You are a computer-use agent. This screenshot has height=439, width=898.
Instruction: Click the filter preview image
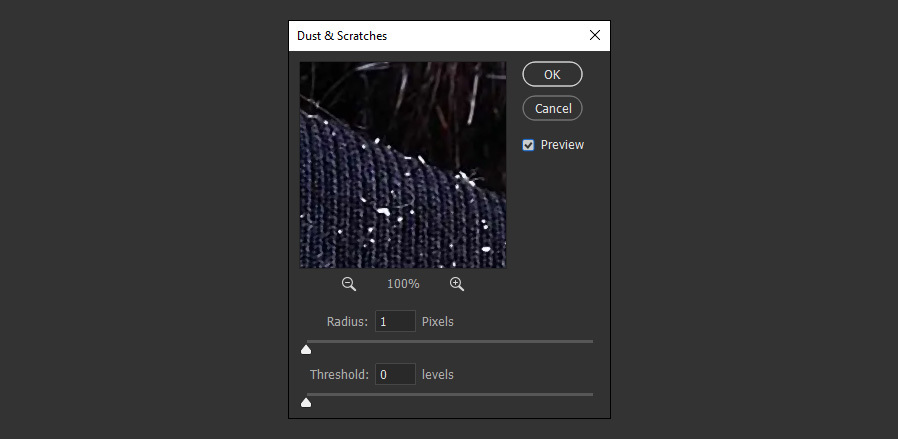click(403, 165)
